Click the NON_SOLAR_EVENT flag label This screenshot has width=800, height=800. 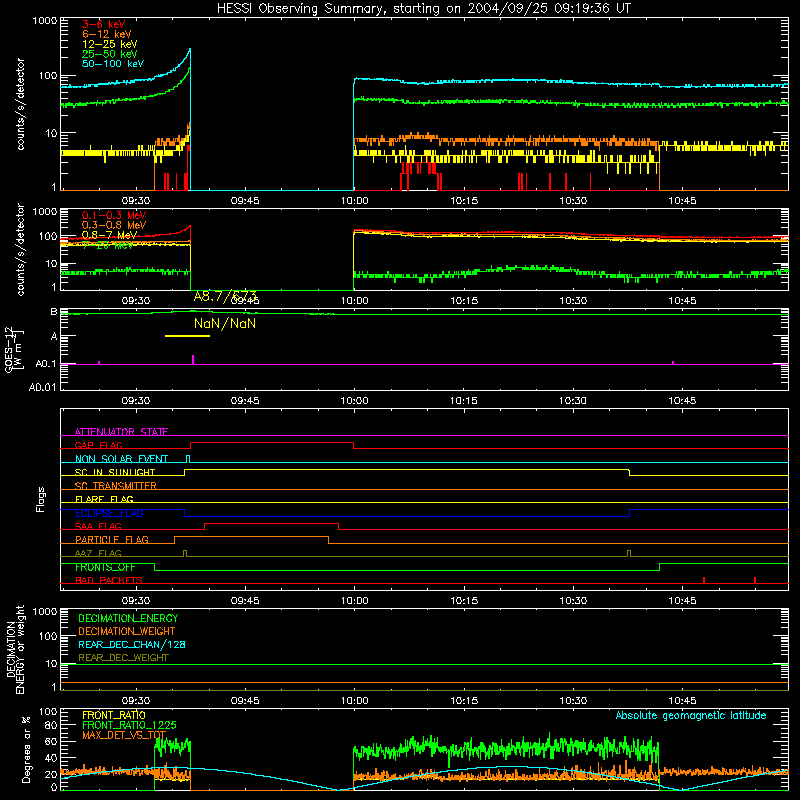tap(121, 459)
